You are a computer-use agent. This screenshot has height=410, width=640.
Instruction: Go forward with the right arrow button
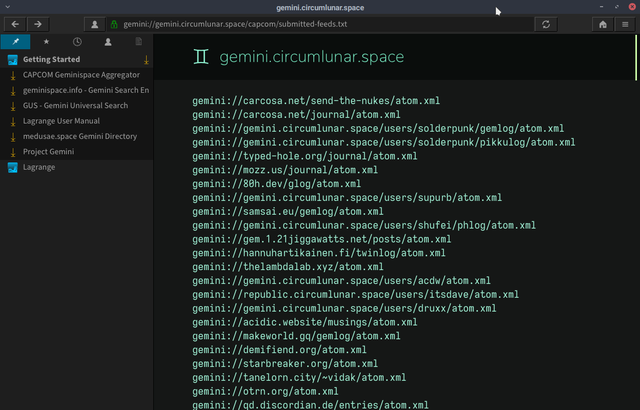[38, 24]
